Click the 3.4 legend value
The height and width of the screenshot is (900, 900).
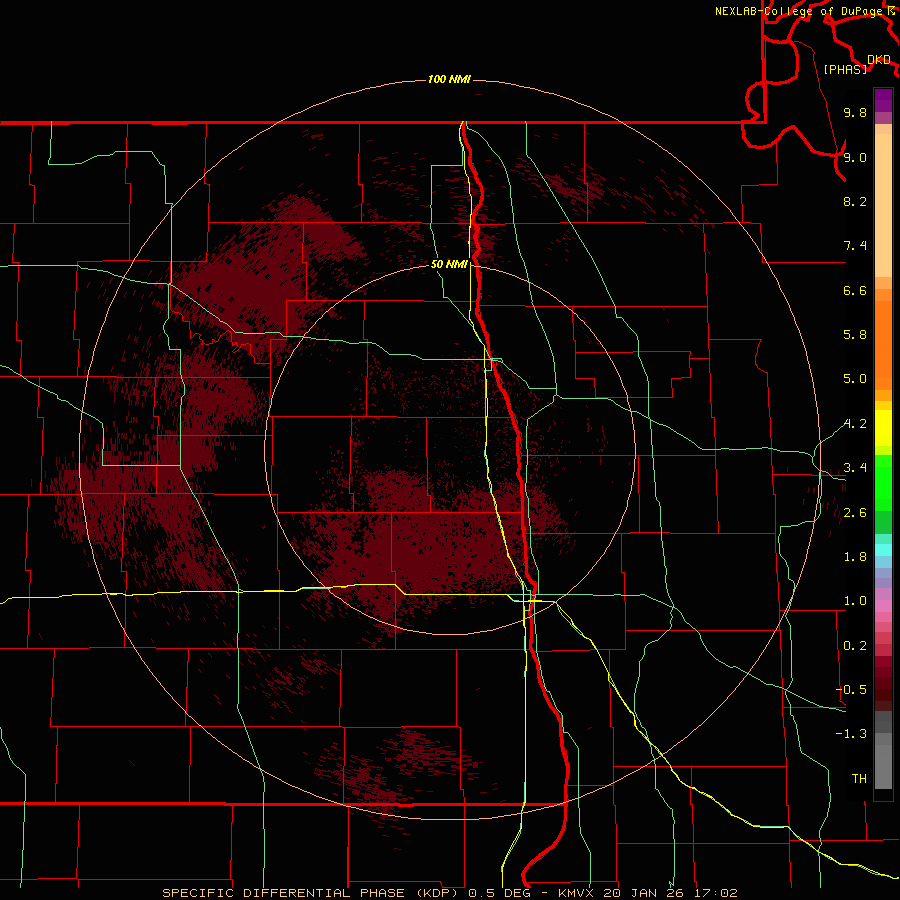(855, 468)
